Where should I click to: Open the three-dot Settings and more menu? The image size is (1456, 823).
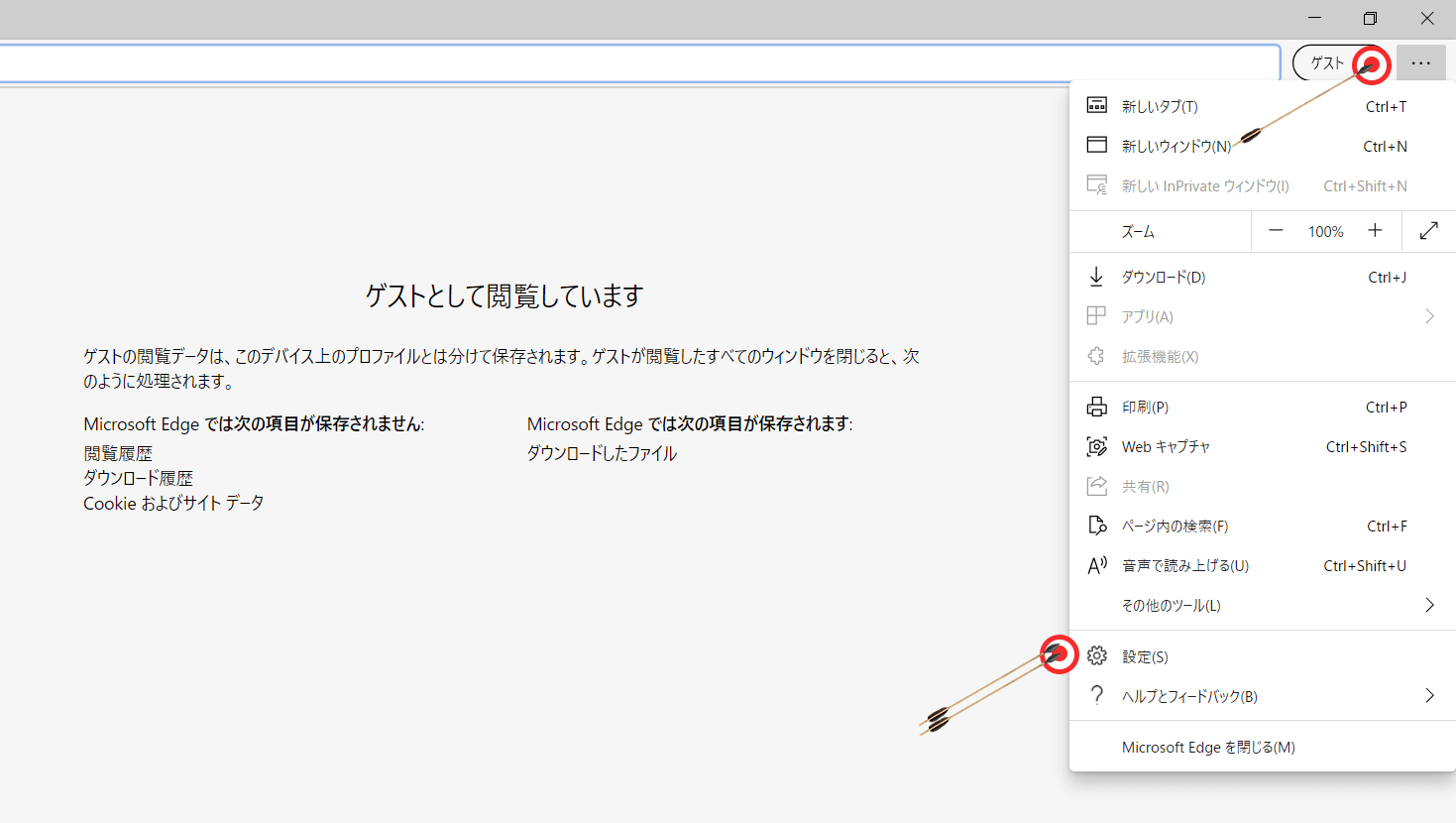(x=1420, y=61)
